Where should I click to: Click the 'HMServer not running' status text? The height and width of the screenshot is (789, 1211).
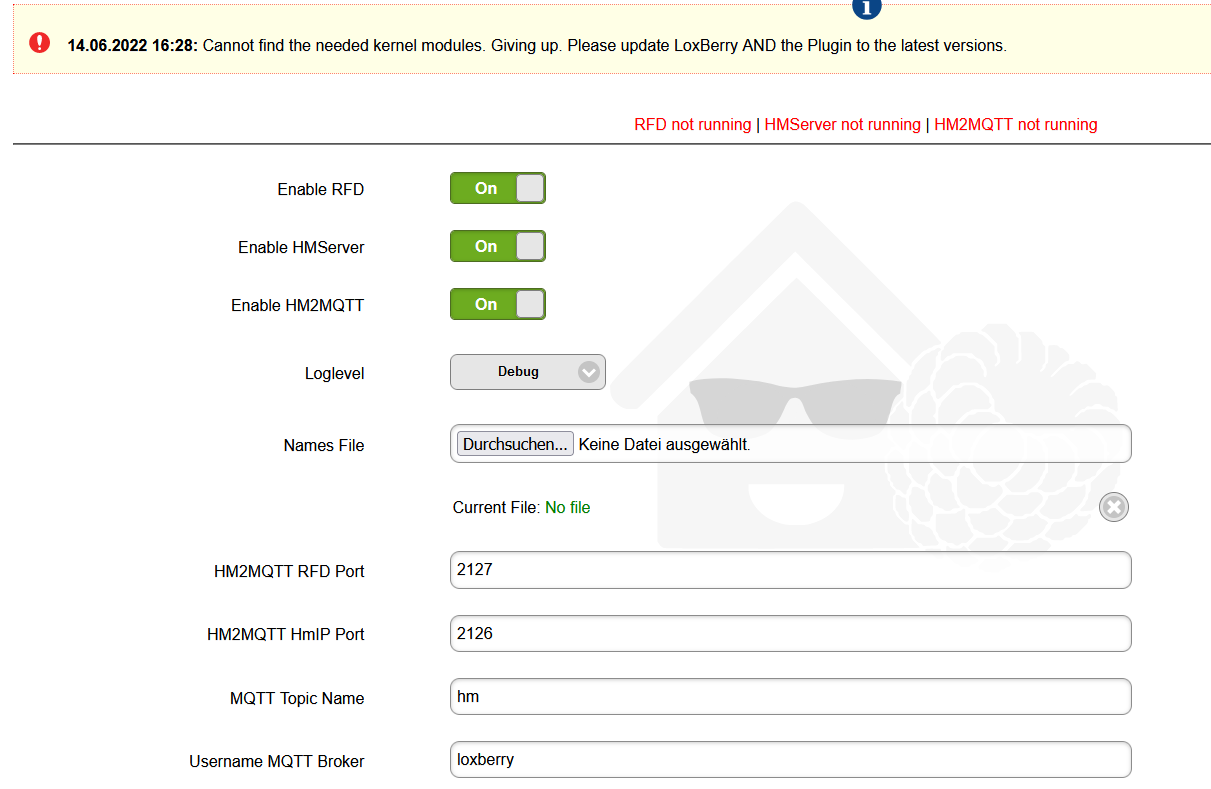[842, 125]
